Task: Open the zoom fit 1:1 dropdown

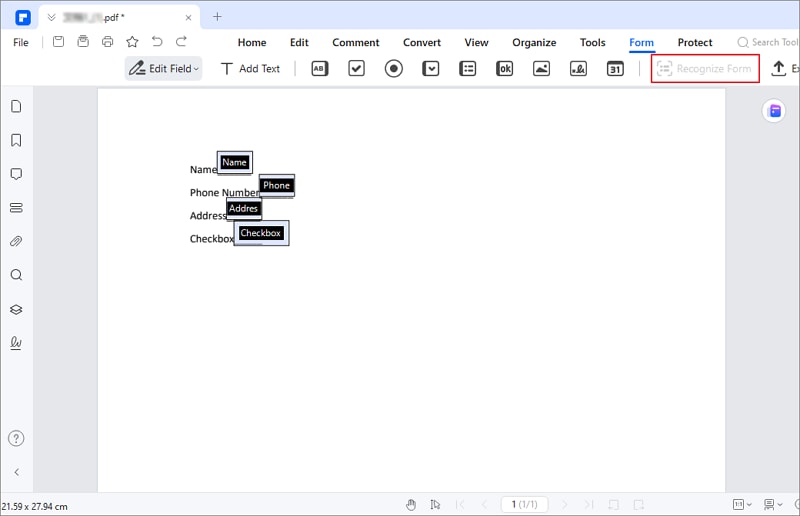Action: pyautogui.click(x=742, y=505)
